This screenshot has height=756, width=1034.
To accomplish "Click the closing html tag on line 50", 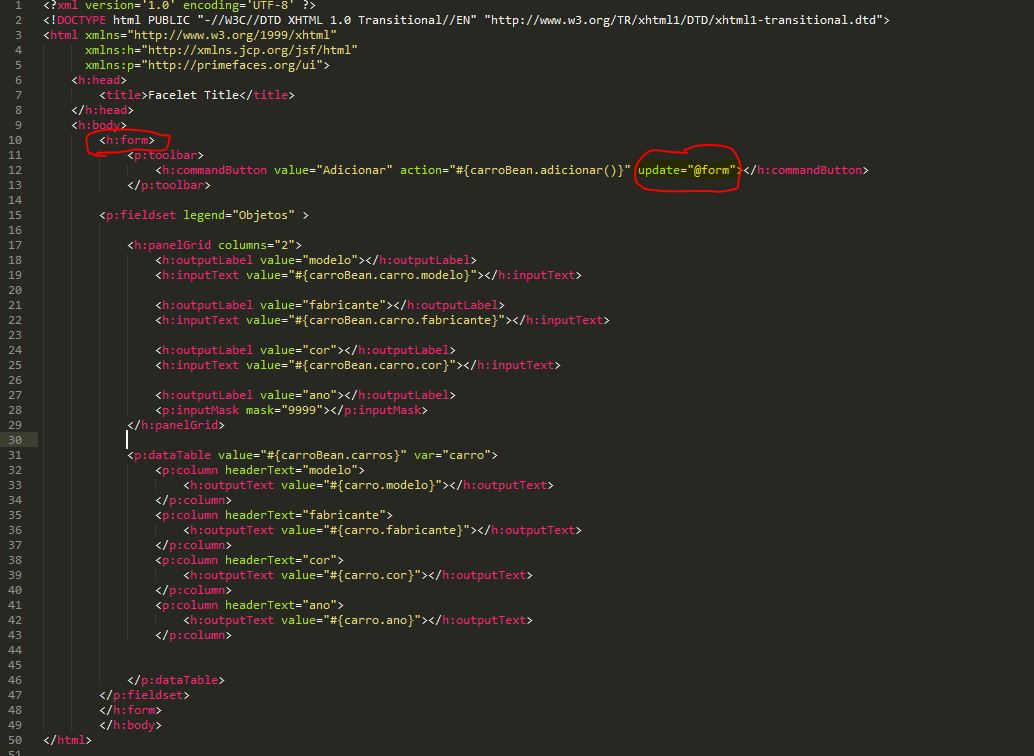I will (x=67, y=740).
